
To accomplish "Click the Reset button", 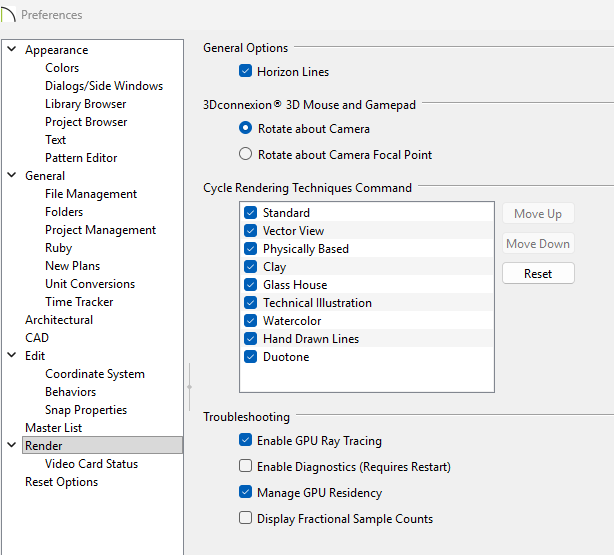I will (x=538, y=273).
